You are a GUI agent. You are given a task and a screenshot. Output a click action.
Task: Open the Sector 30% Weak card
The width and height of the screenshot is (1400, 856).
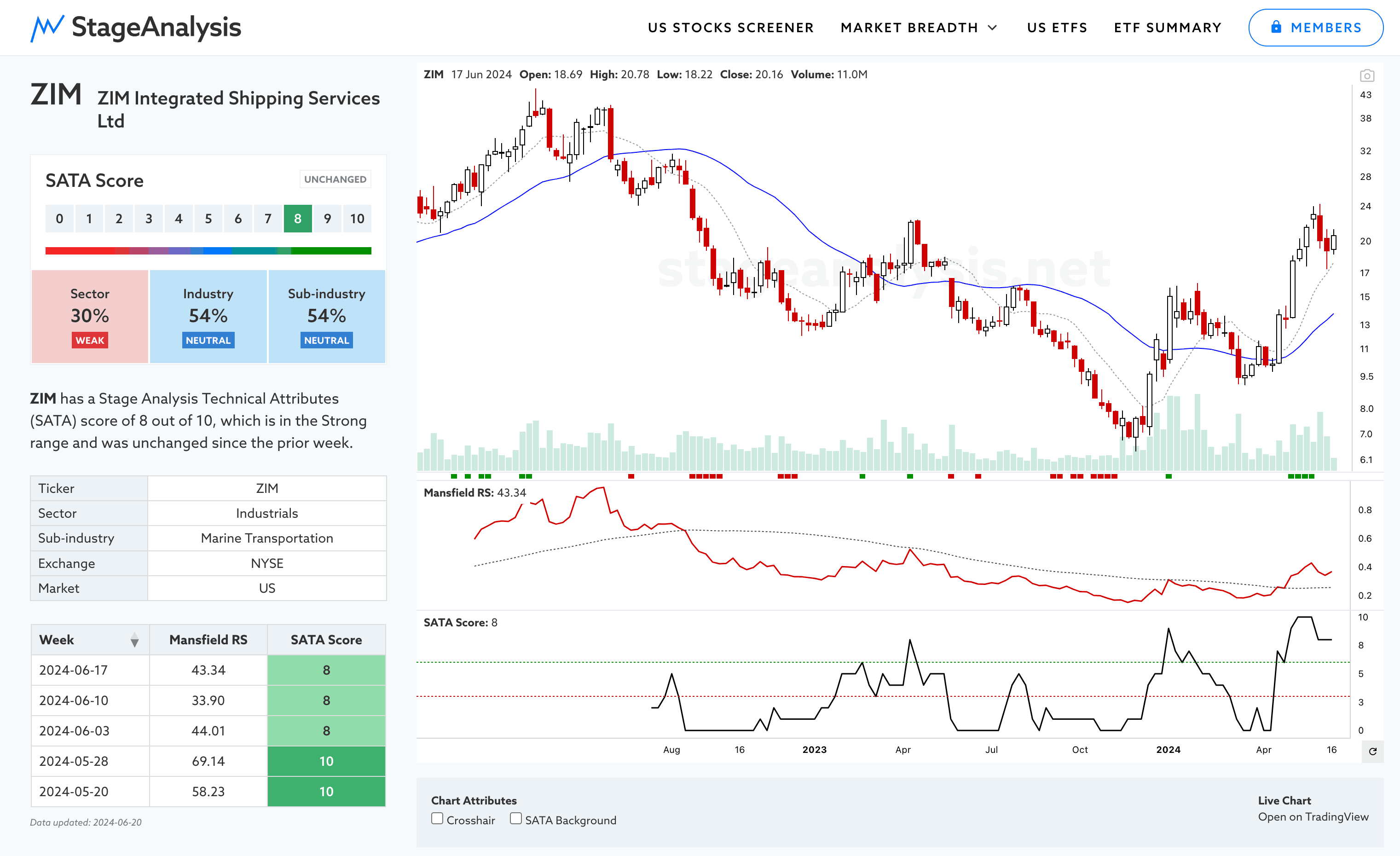coord(90,316)
